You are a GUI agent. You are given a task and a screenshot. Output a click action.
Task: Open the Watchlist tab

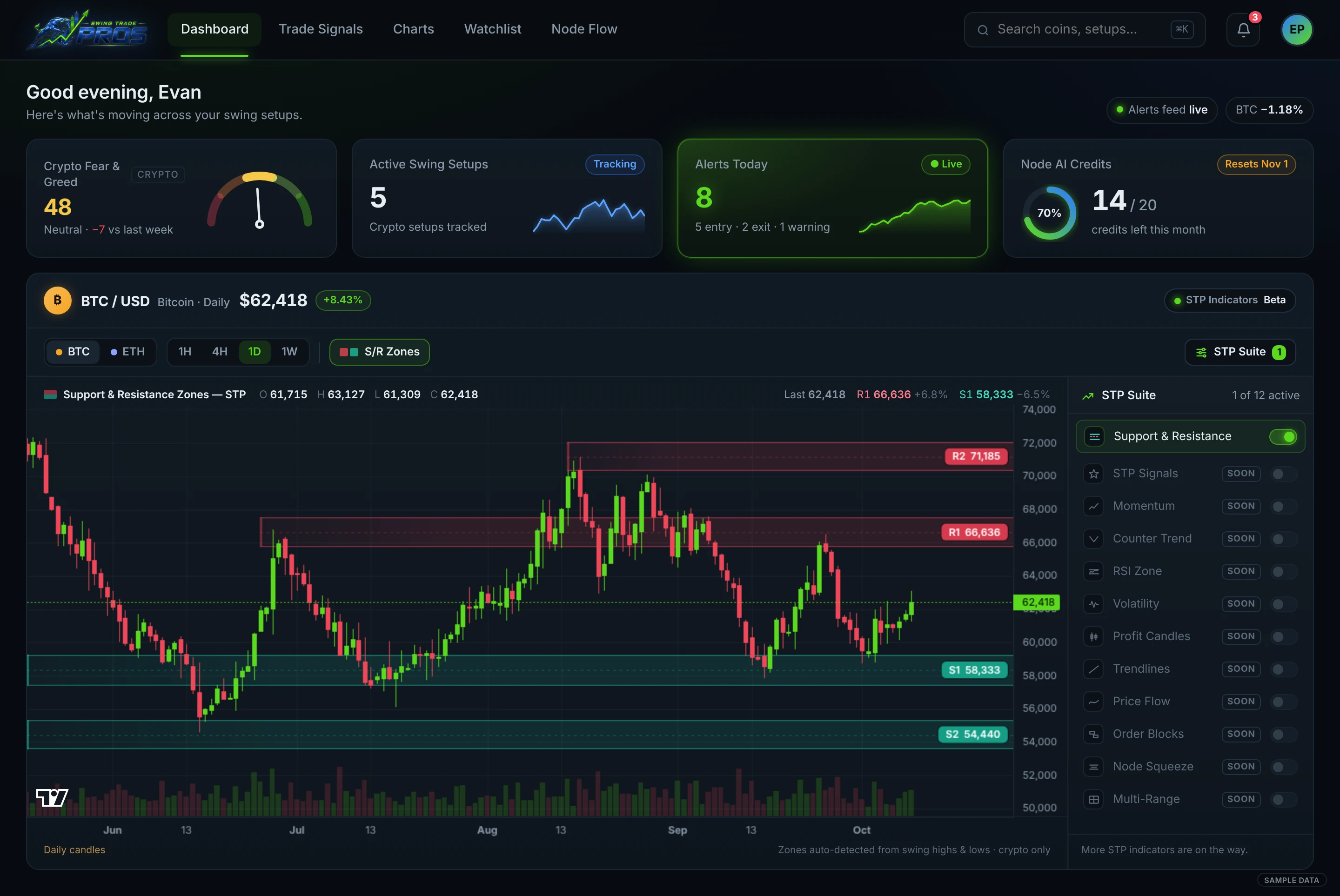493,29
